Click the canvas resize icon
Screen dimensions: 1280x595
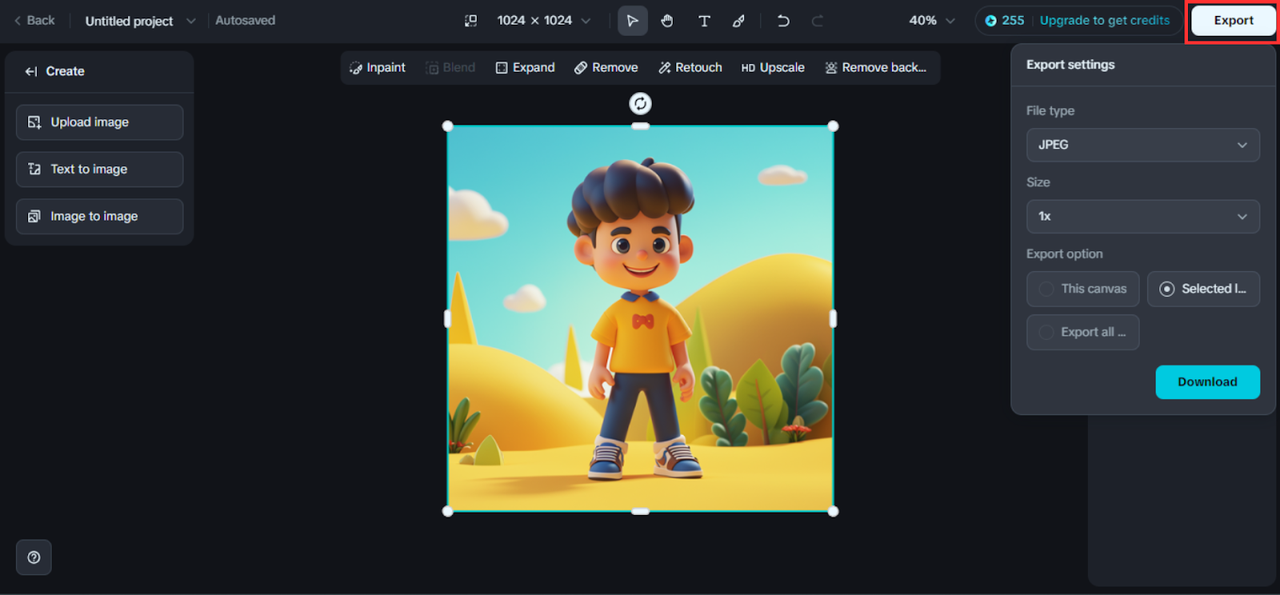click(471, 20)
